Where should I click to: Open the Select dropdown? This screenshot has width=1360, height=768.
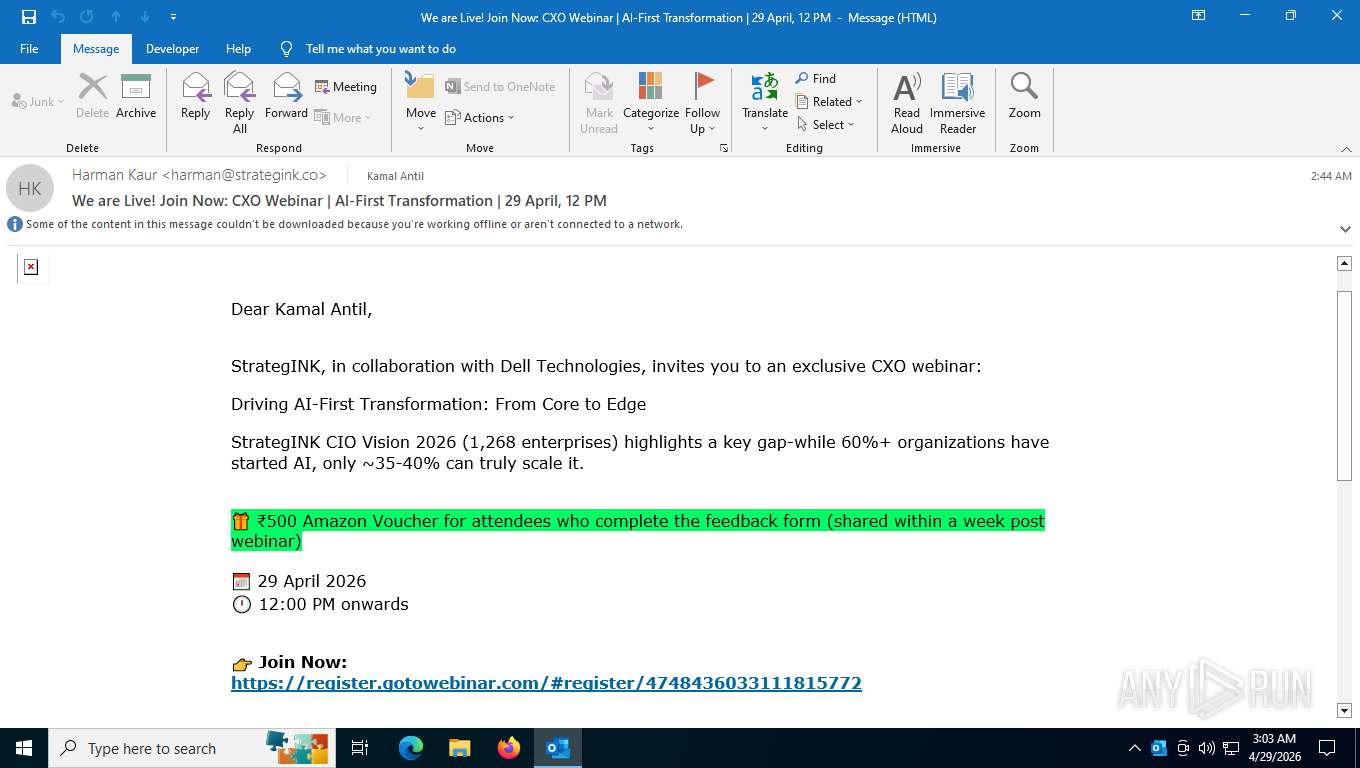pyautogui.click(x=826, y=124)
